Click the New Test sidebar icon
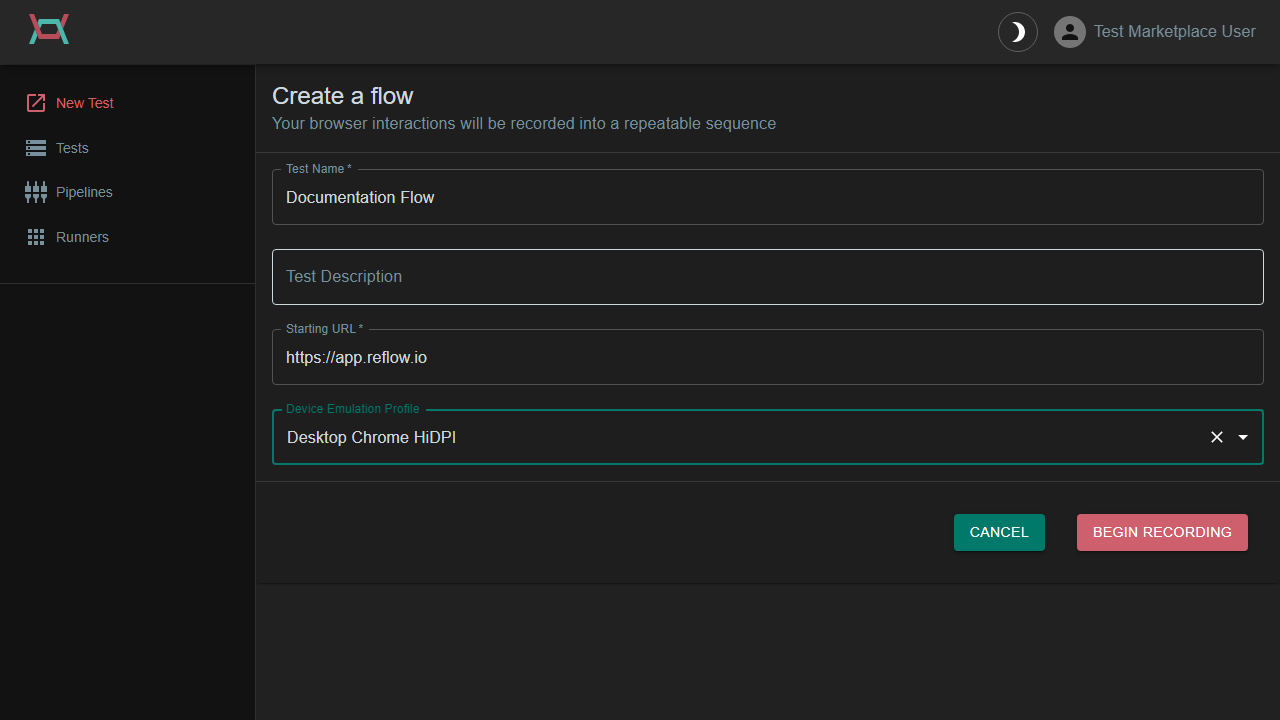 point(36,103)
